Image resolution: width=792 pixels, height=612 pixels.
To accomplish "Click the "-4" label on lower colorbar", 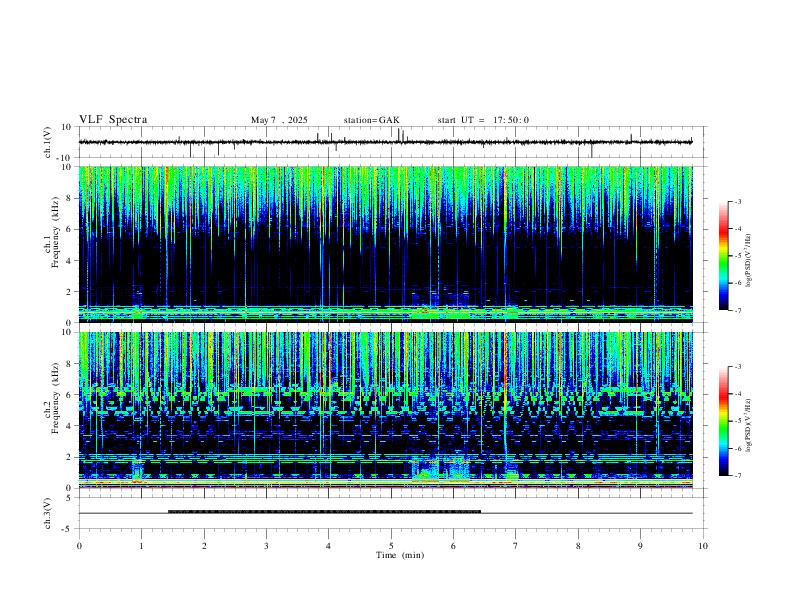I will (738, 394).
